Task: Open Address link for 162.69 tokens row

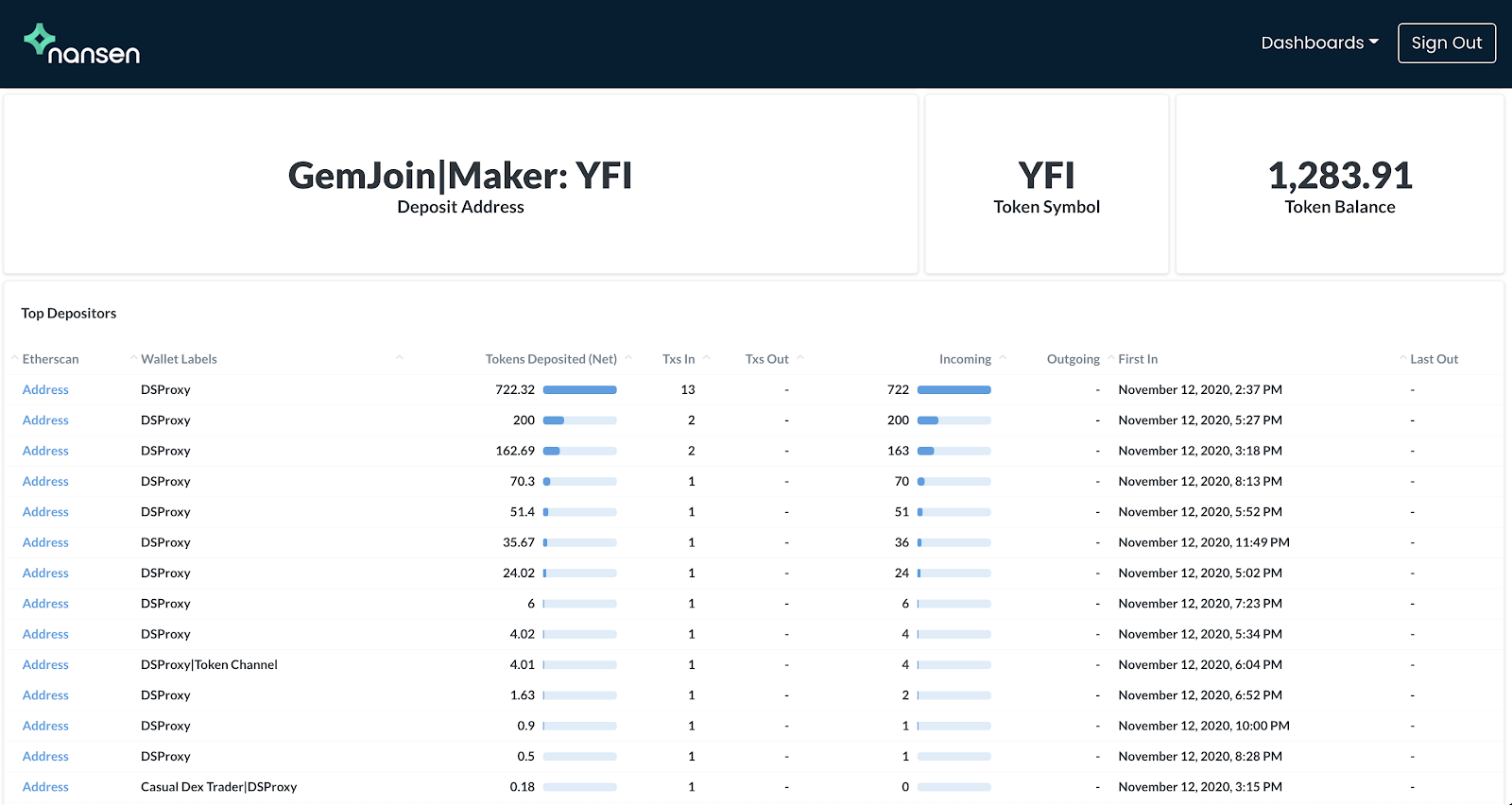Action: point(45,451)
